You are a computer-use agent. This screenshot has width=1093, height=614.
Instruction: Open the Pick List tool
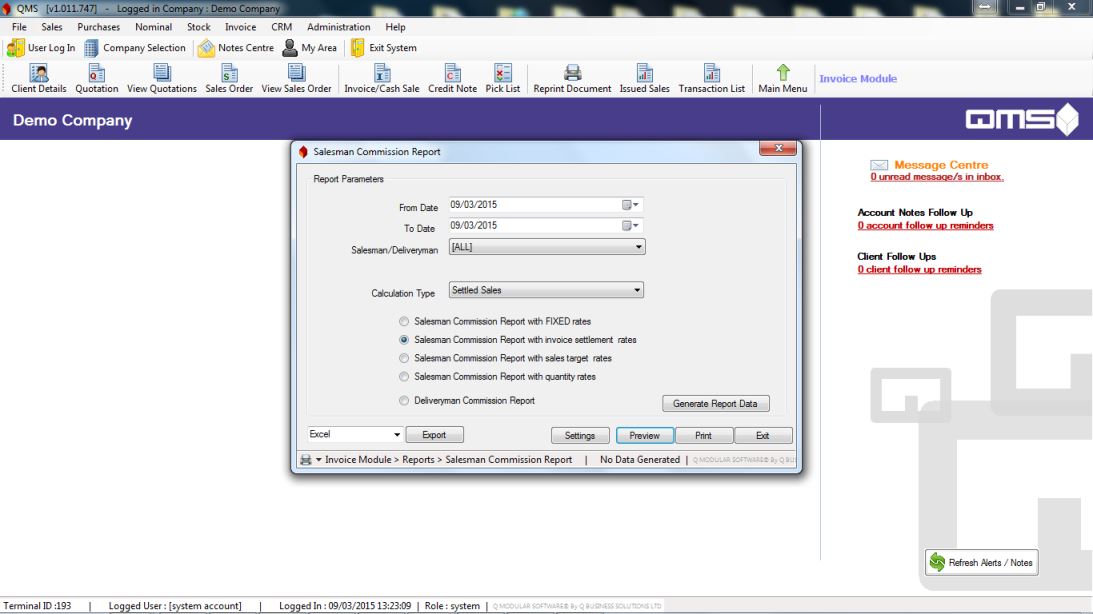click(503, 79)
